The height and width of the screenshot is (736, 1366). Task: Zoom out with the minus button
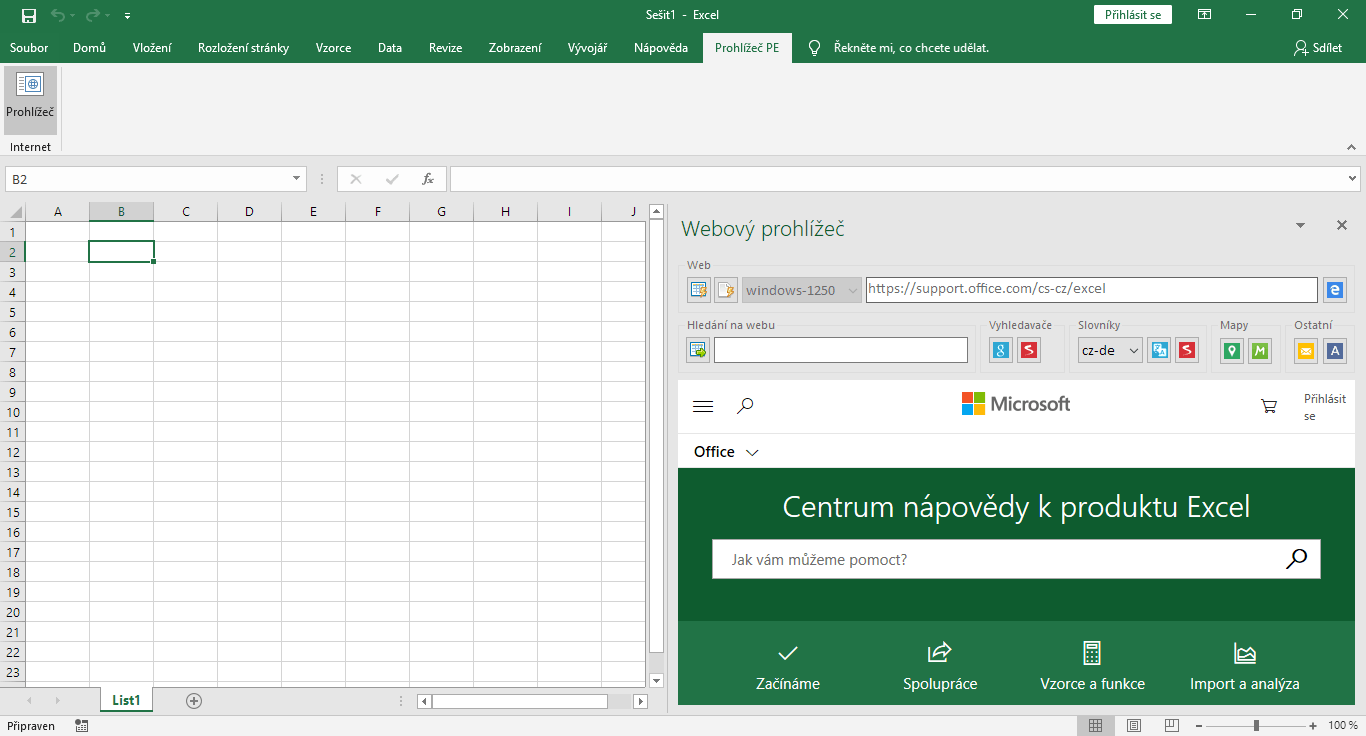tap(1198, 725)
